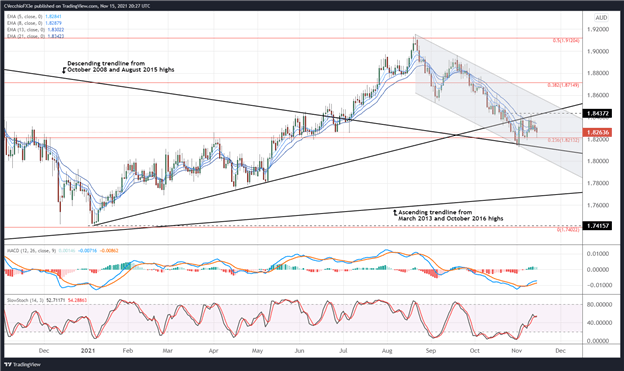The width and height of the screenshot is (624, 371).
Task: Click the 1.84372 price label on axis
Action: pos(598,114)
